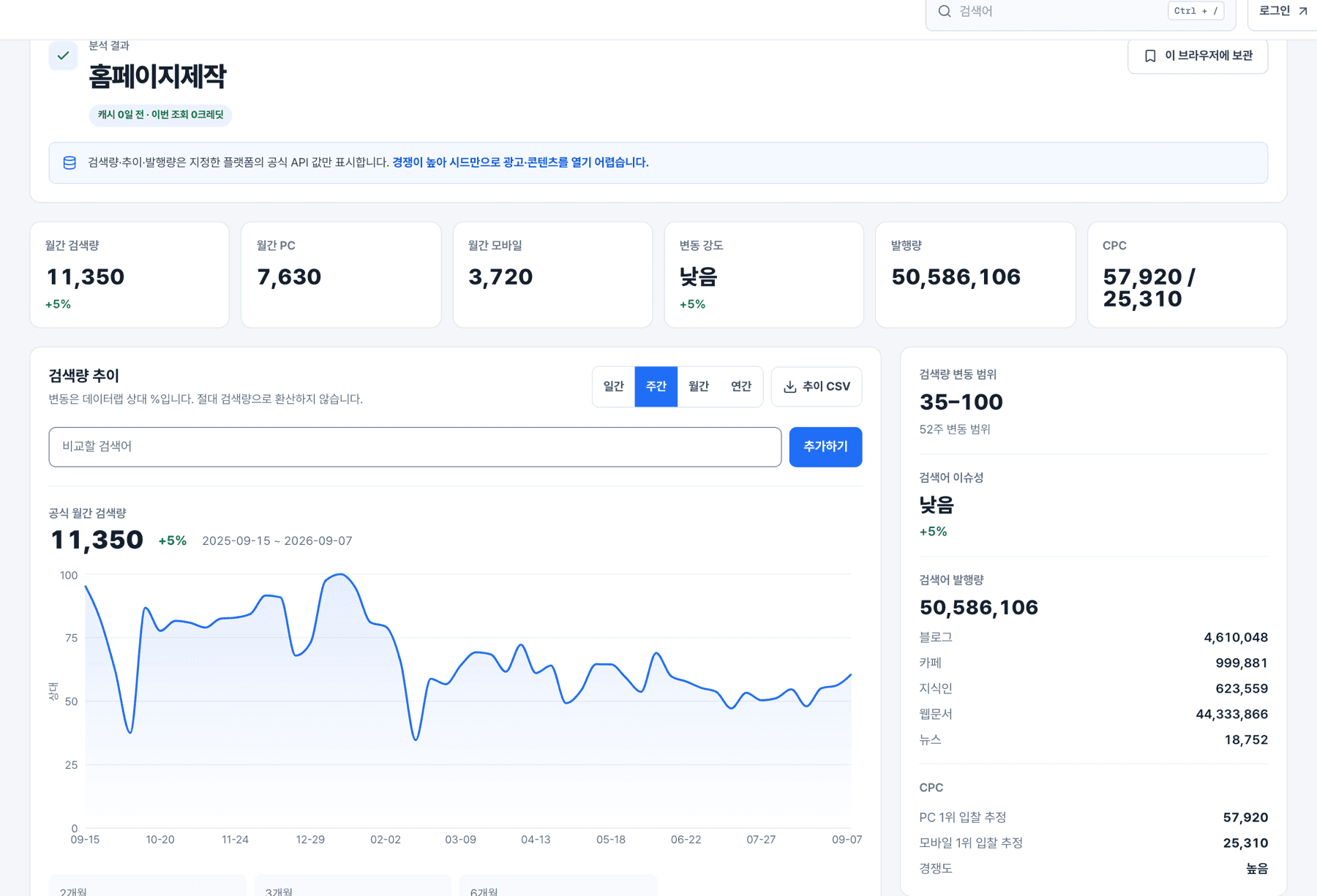This screenshot has height=896, width=1317.
Task: Click the Ctrl + / shortcut badge
Action: pyautogui.click(x=1196, y=11)
